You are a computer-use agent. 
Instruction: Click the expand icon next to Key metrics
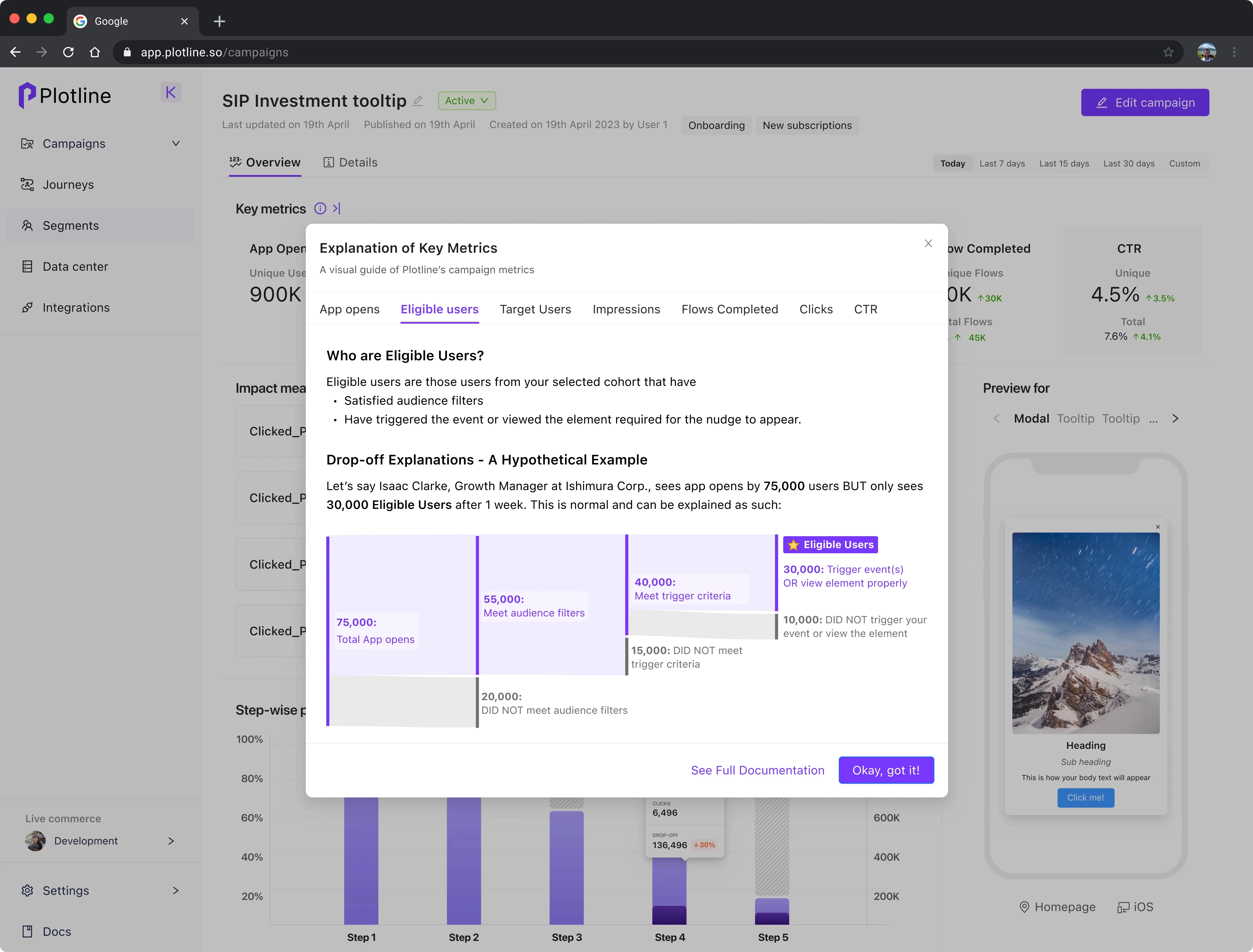coord(337,209)
